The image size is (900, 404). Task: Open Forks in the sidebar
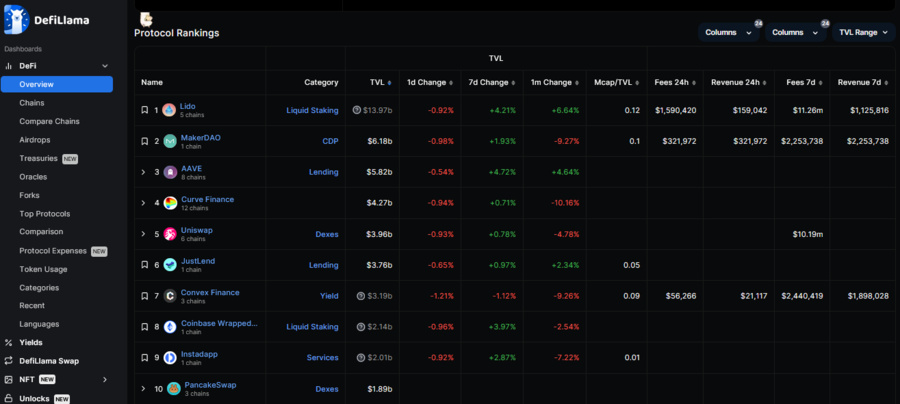[x=29, y=195]
